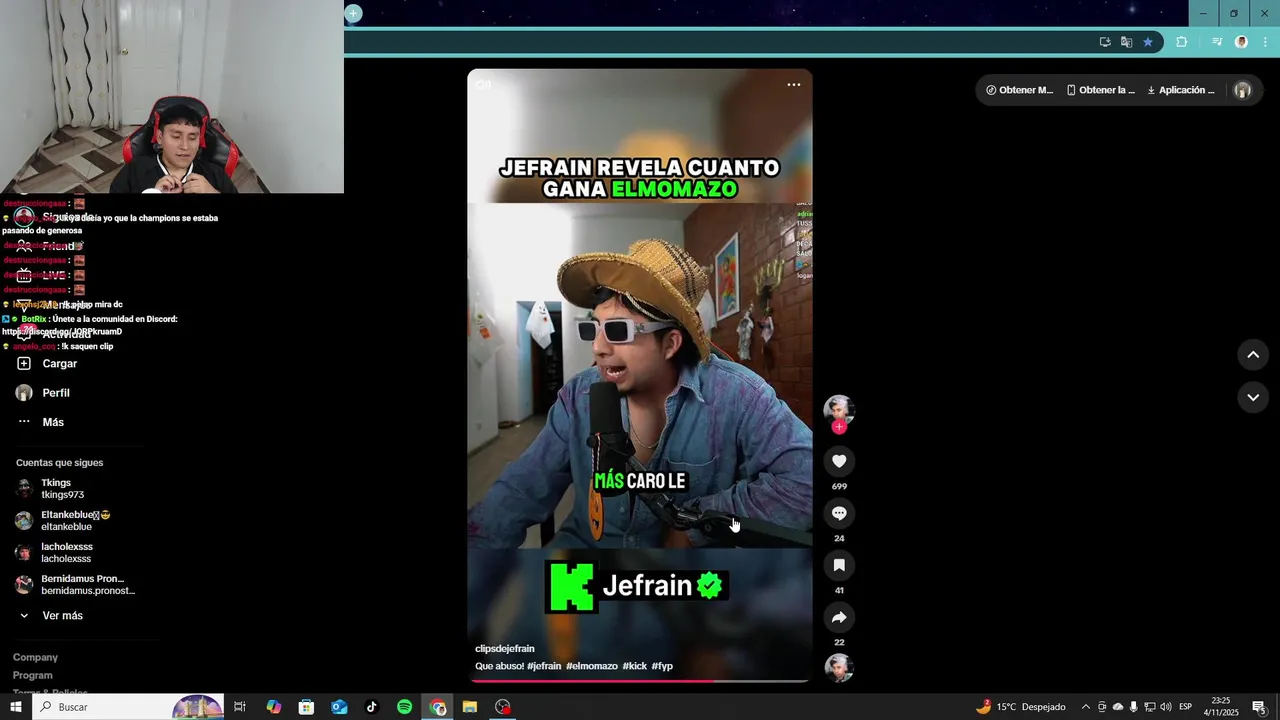Open Spotify from the taskbar
Viewport: 1280px width, 720px height.
(x=404, y=707)
